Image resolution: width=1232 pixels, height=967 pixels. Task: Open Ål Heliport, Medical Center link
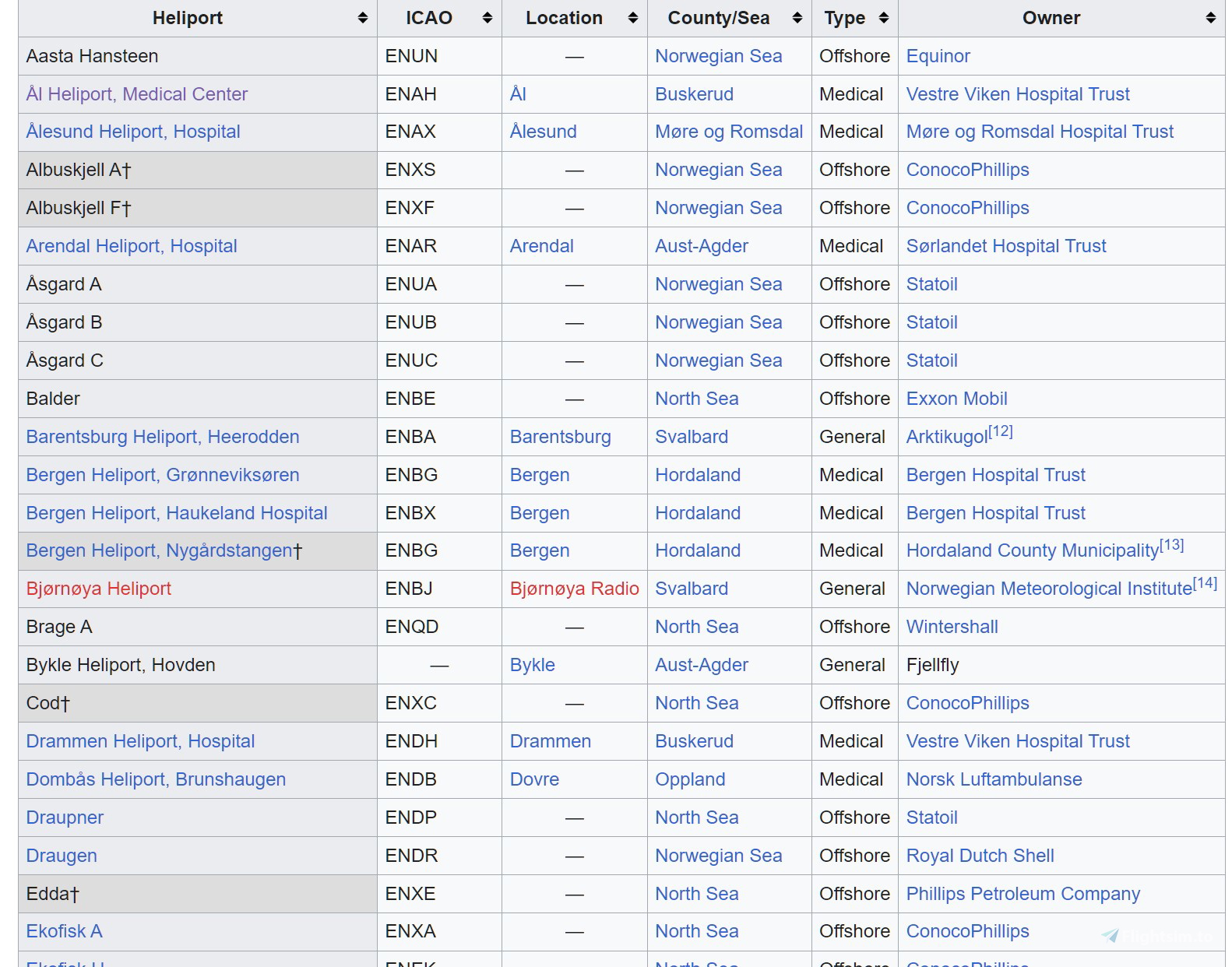point(137,94)
